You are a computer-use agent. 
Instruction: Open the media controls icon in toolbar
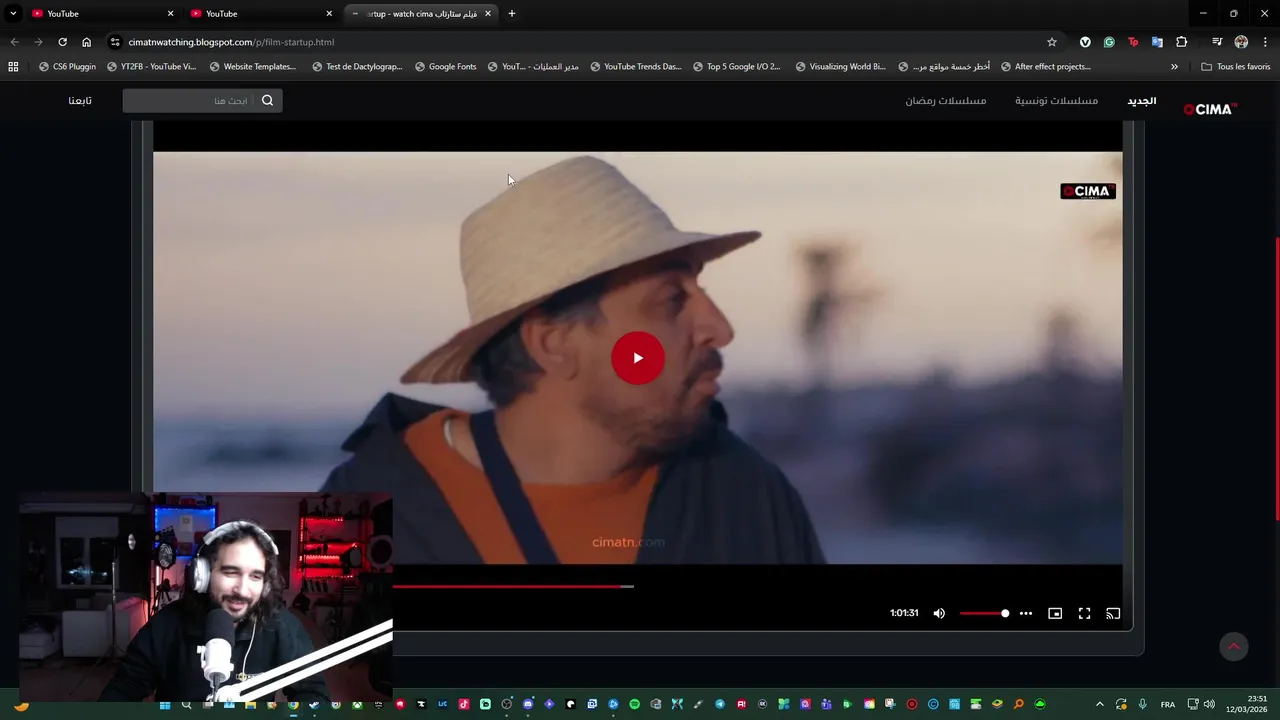coord(1217,42)
